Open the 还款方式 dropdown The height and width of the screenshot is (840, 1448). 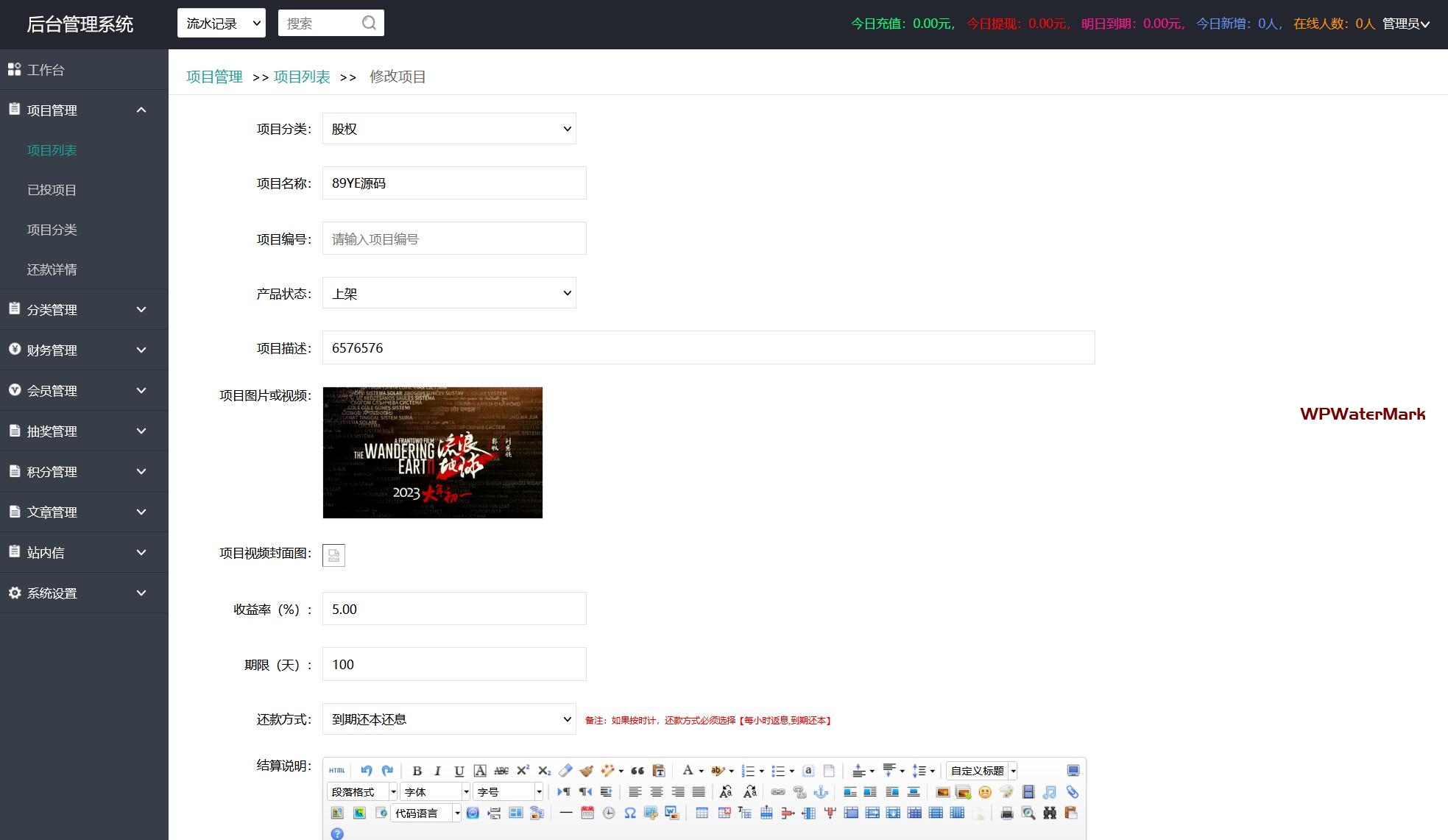[449, 719]
